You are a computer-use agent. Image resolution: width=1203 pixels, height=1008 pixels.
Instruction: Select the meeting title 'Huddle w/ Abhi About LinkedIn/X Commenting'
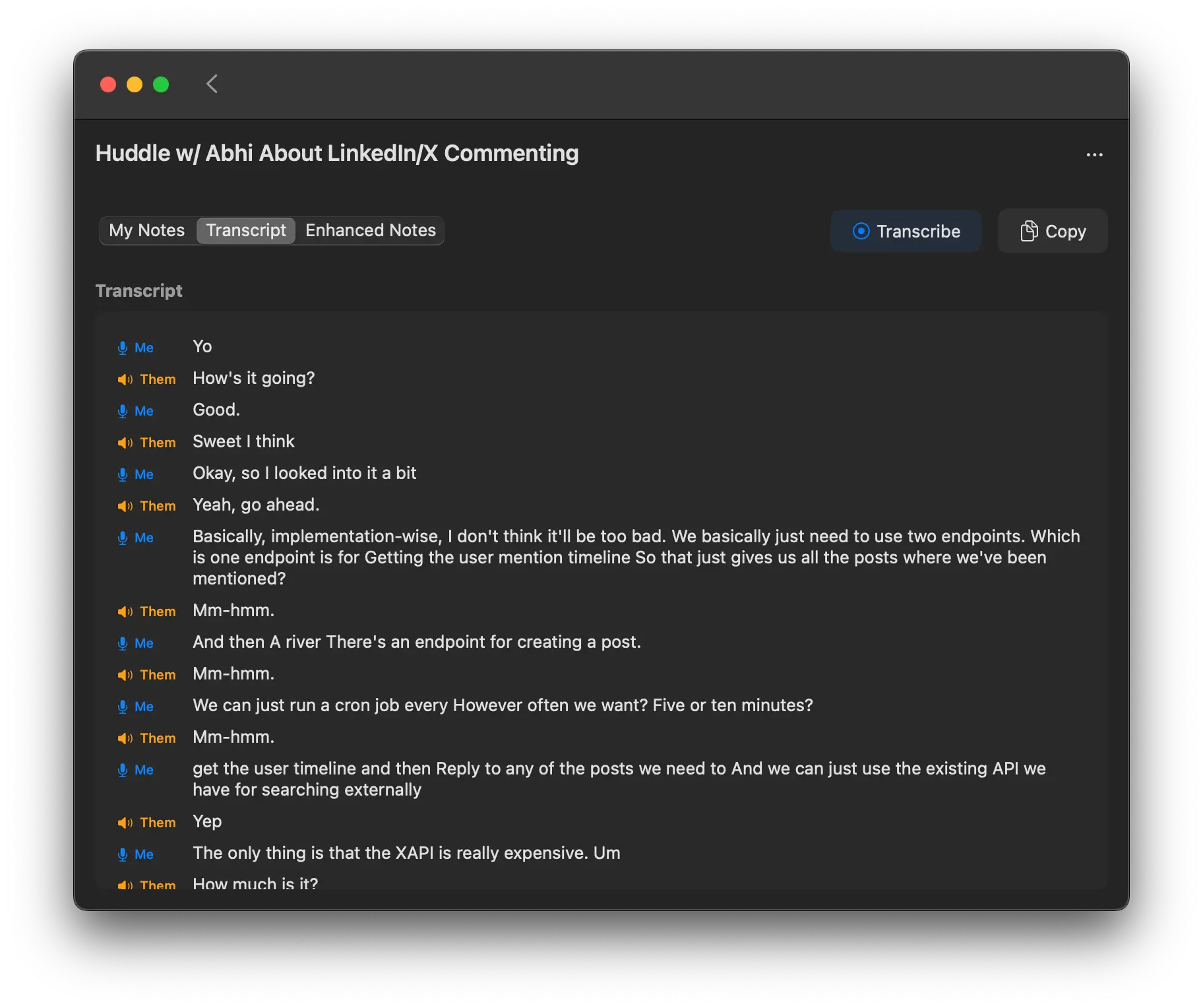337,153
